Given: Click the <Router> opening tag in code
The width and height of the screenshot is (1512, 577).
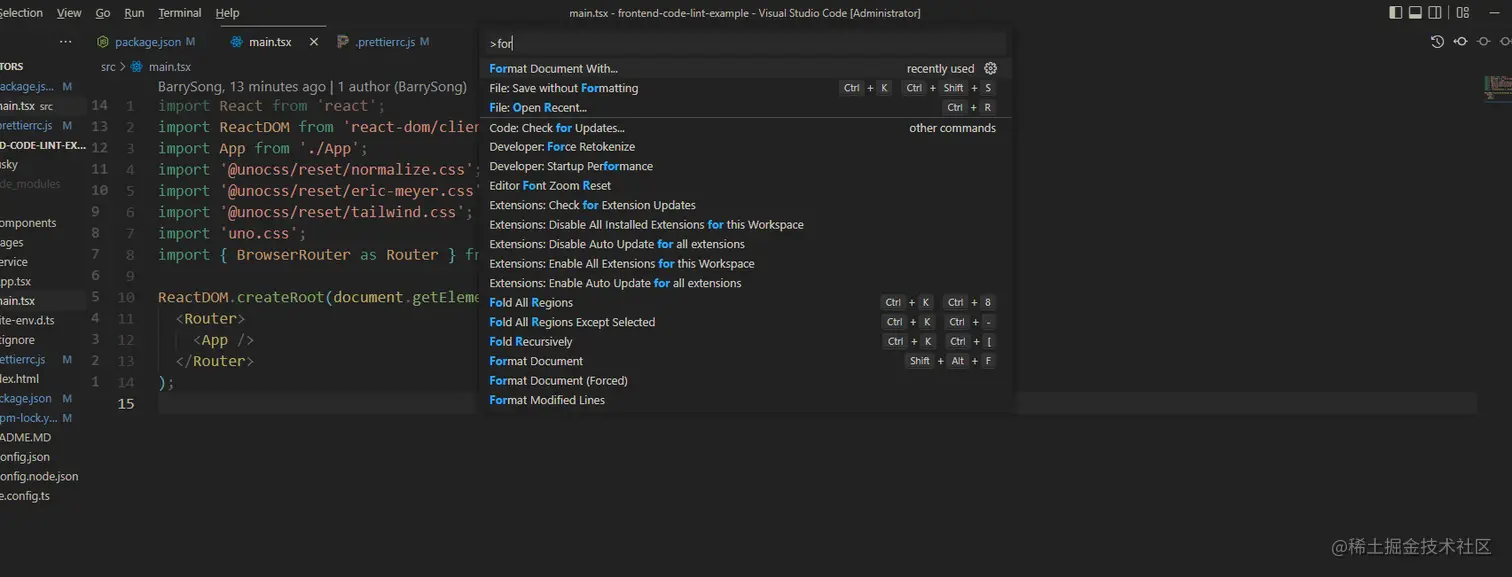Looking at the screenshot, I should pos(210,319).
